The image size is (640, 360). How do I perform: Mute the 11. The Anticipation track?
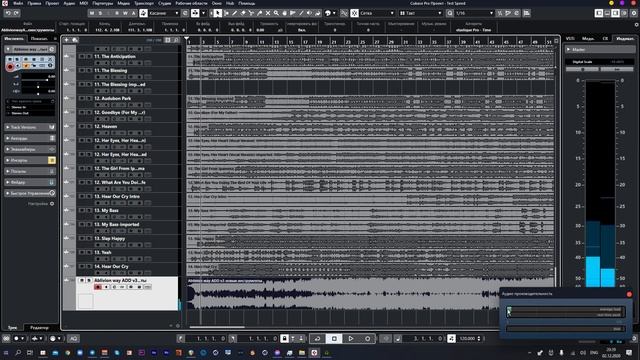pos(82,56)
